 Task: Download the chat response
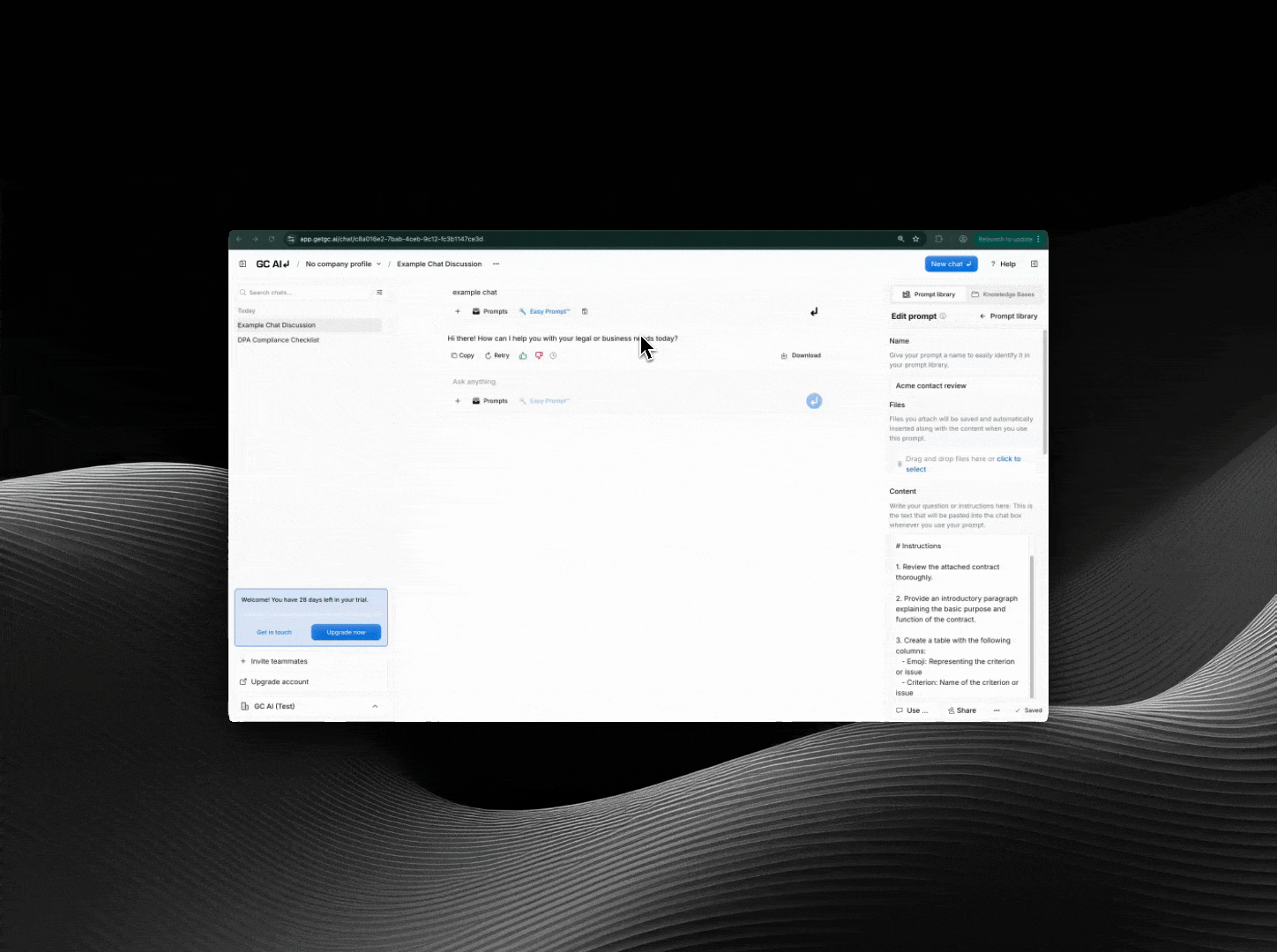coord(801,355)
